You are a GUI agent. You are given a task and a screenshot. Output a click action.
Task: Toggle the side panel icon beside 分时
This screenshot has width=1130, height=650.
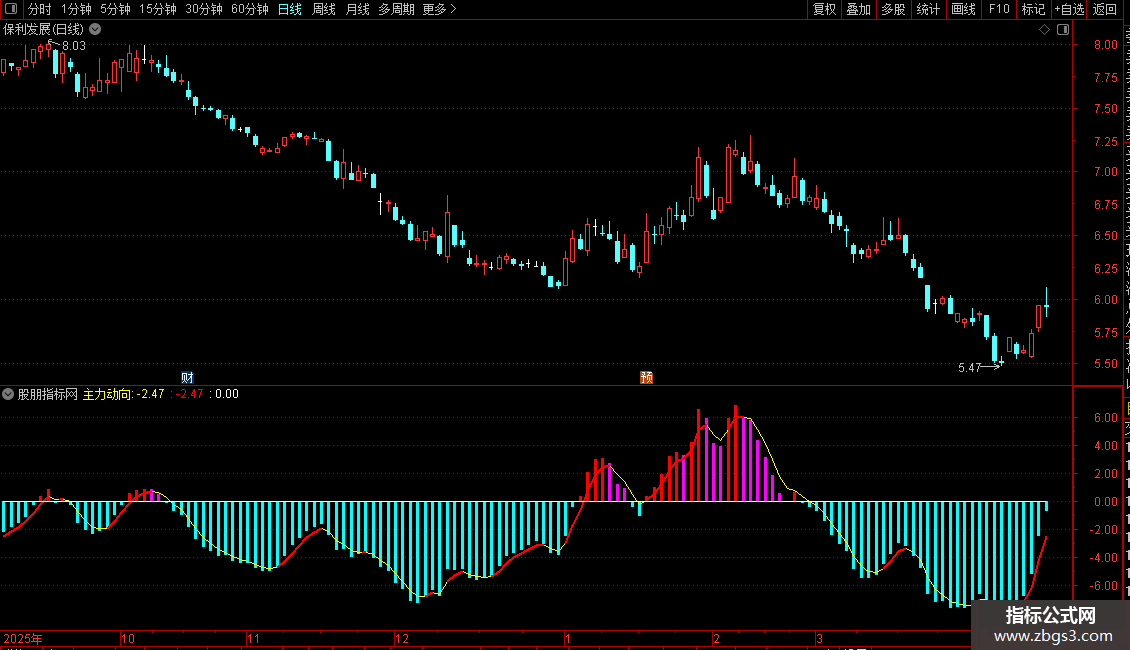coord(11,9)
